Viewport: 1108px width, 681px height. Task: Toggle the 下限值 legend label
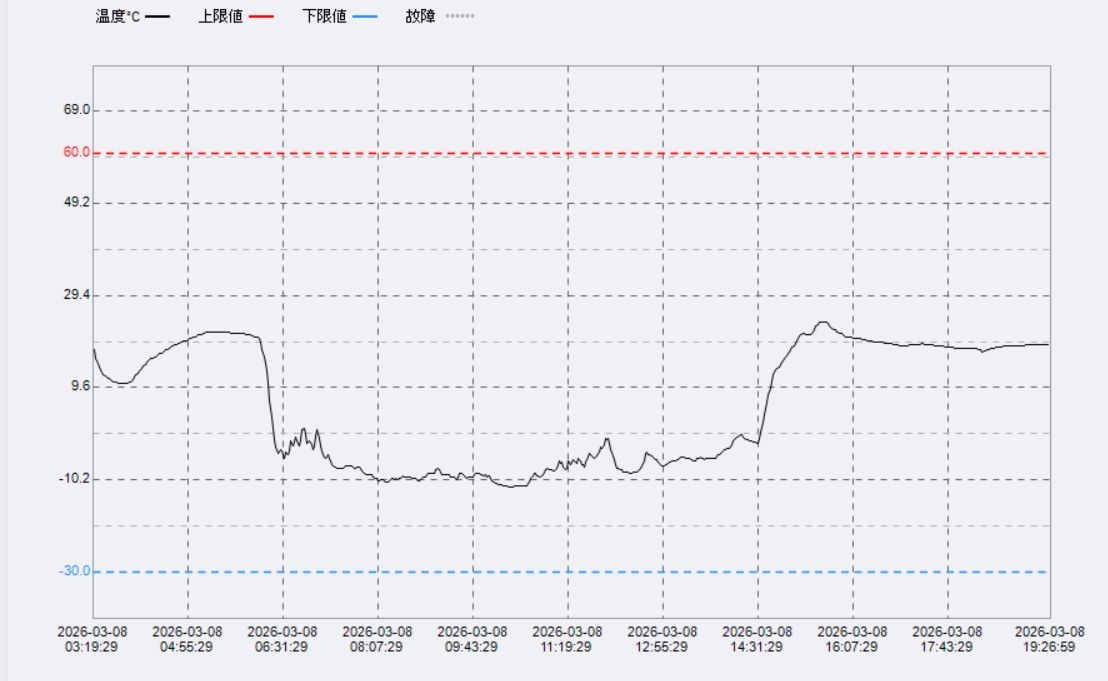324,17
